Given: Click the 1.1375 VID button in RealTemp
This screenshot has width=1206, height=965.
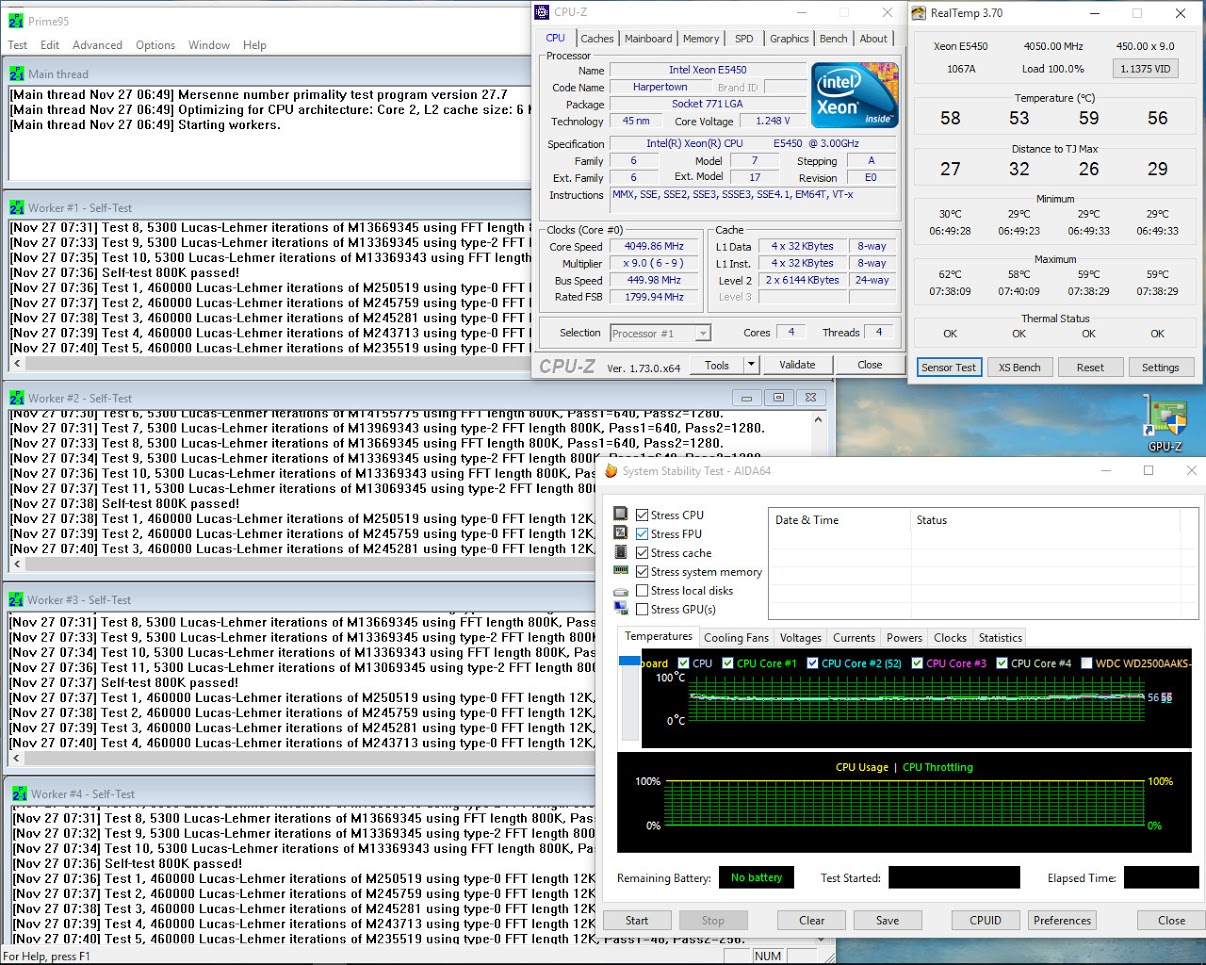Looking at the screenshot, I should 1145,69.
